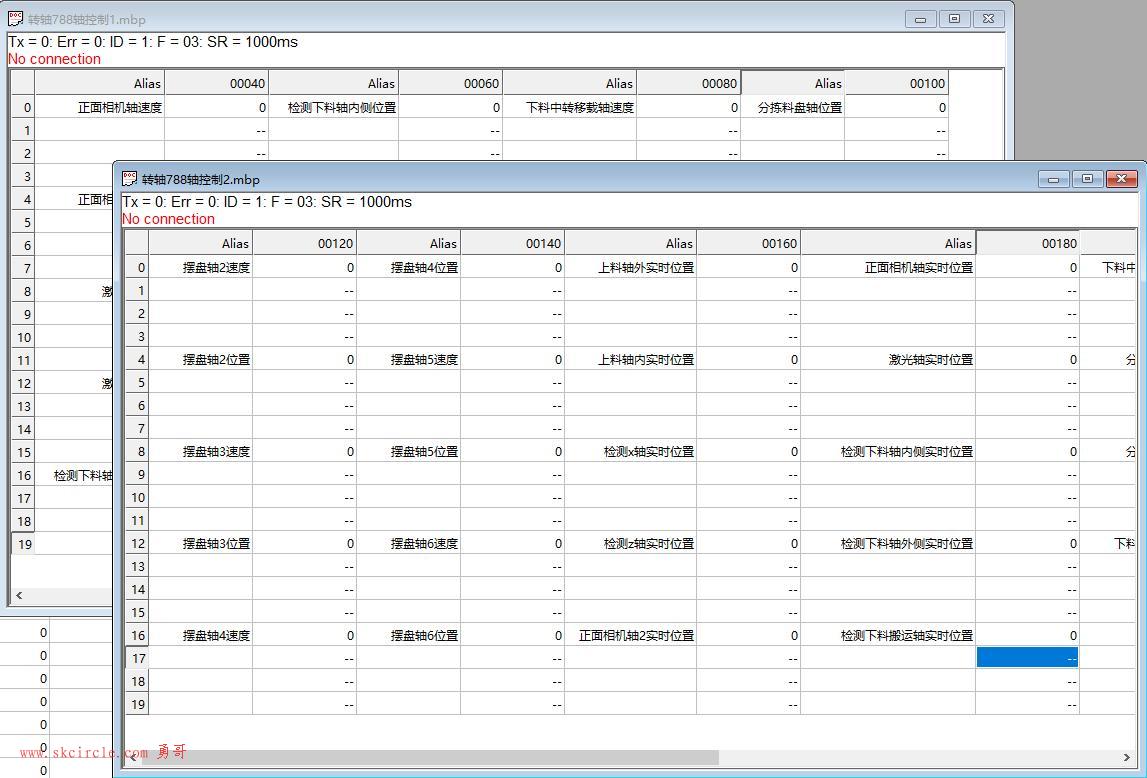Select the 00060 column header in window 1
The height and width of the screenshot is (778, 1147).
pyautogui.click(x=450, y=83)
